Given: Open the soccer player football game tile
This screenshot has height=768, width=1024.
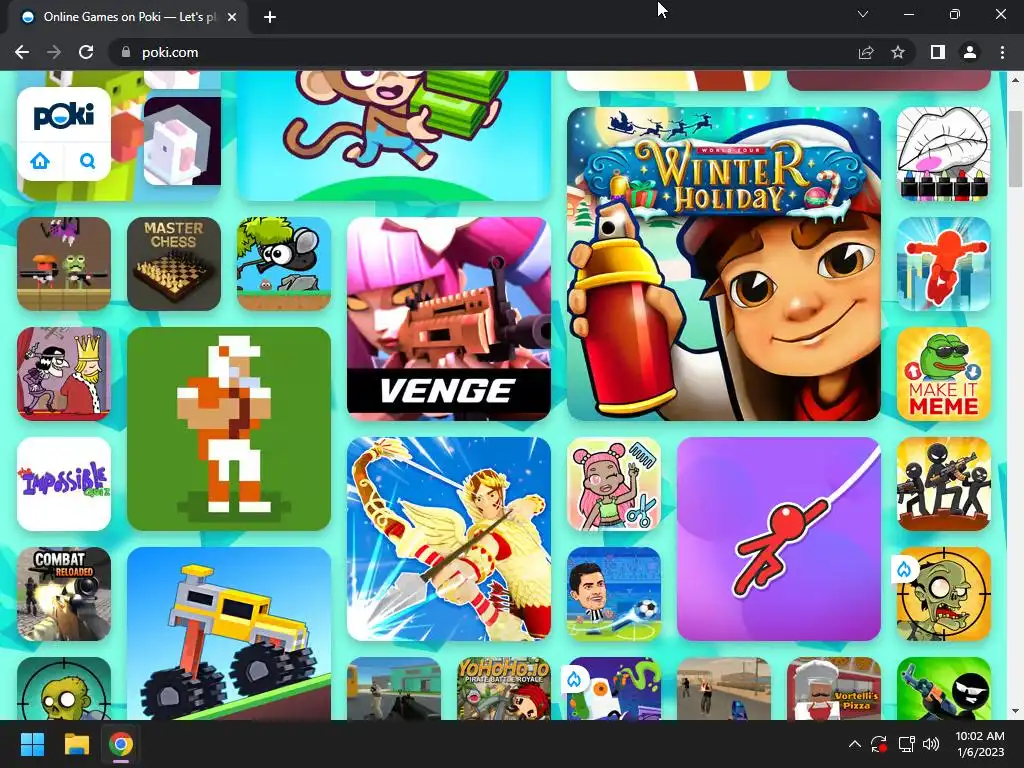Looking at the screenshot, I should point(614,594).
